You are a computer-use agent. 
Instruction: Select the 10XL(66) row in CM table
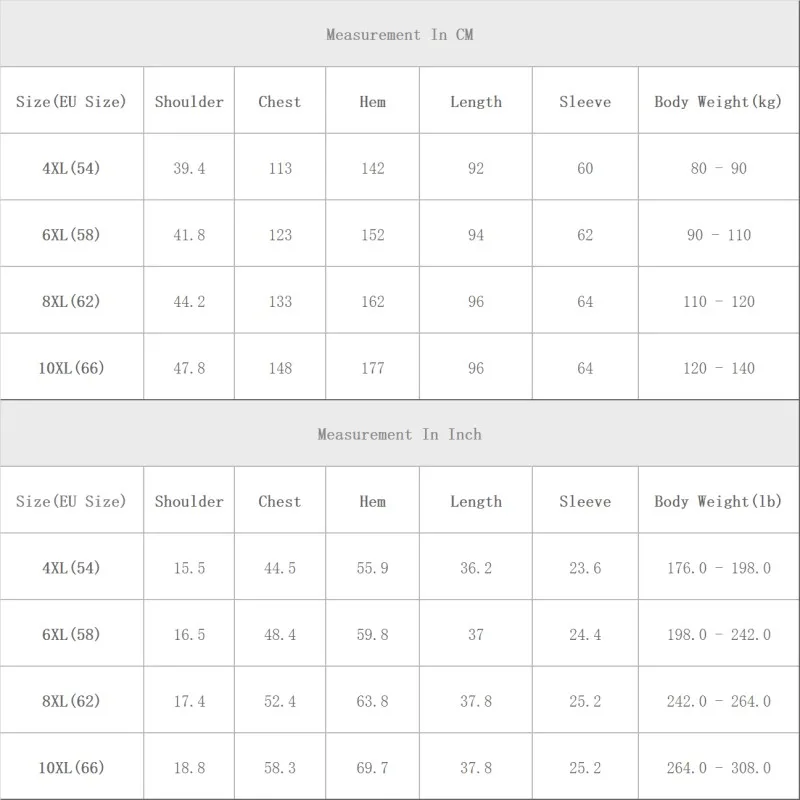click(399, 366)
